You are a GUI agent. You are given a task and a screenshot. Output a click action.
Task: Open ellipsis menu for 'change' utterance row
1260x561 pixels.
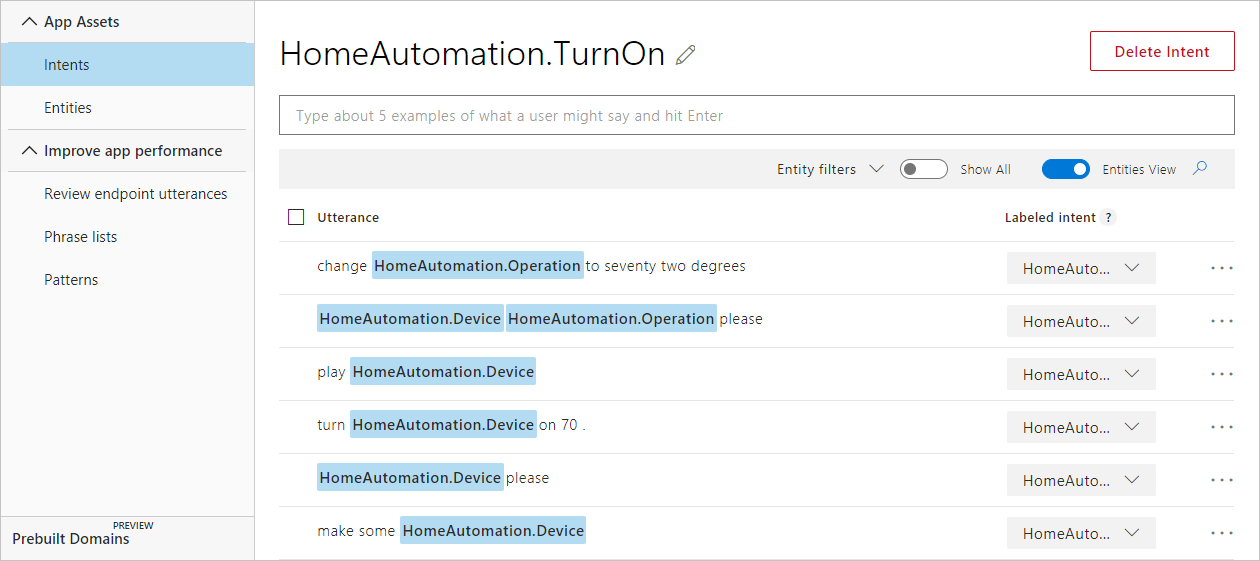click(1221, 268)
